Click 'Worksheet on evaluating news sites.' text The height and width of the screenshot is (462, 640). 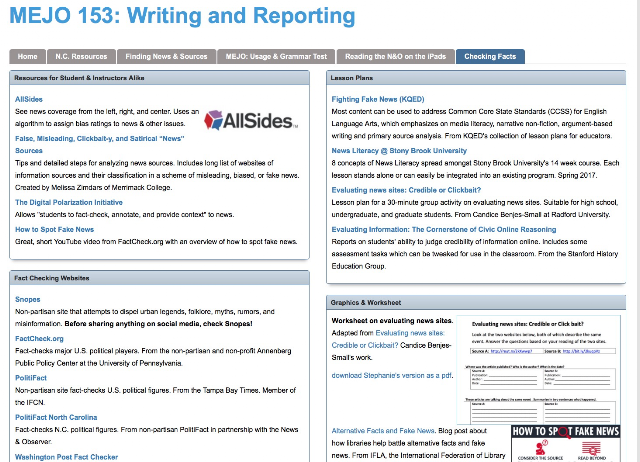[x=392, y=320]
